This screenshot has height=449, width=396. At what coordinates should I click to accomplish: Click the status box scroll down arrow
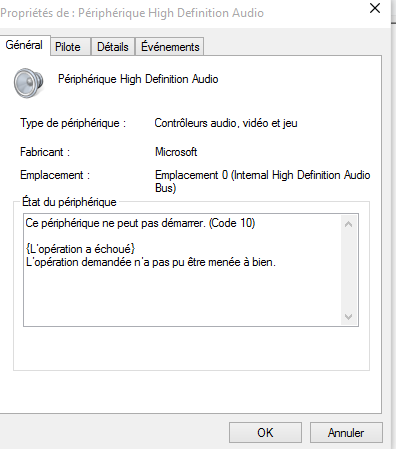coord(349,316)
